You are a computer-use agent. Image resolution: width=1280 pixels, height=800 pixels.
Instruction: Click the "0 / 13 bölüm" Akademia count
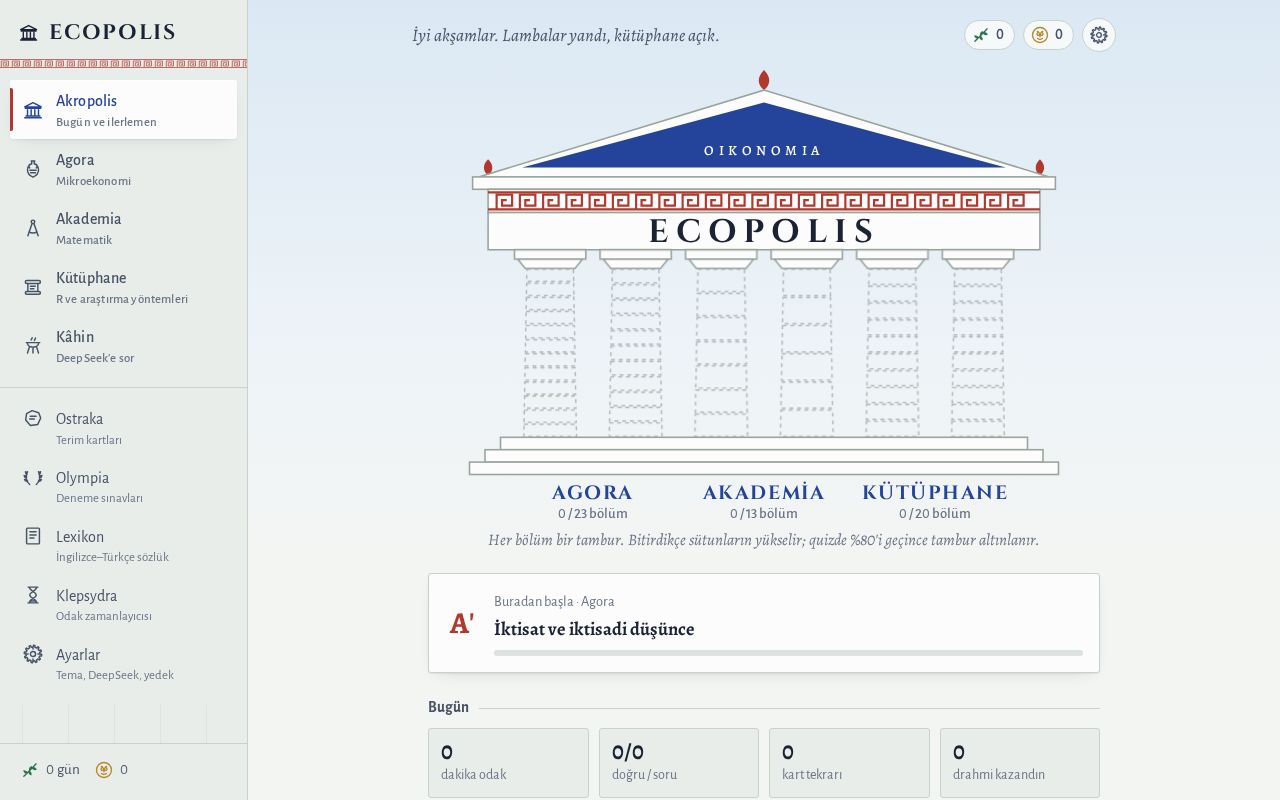(x=764, y=514)
